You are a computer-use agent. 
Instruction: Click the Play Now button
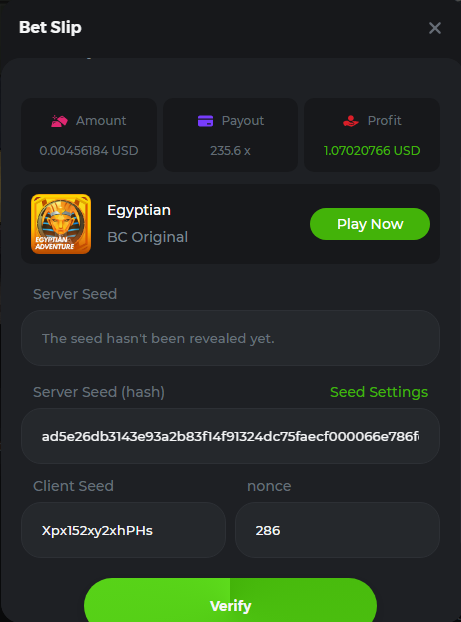[370, 224]
